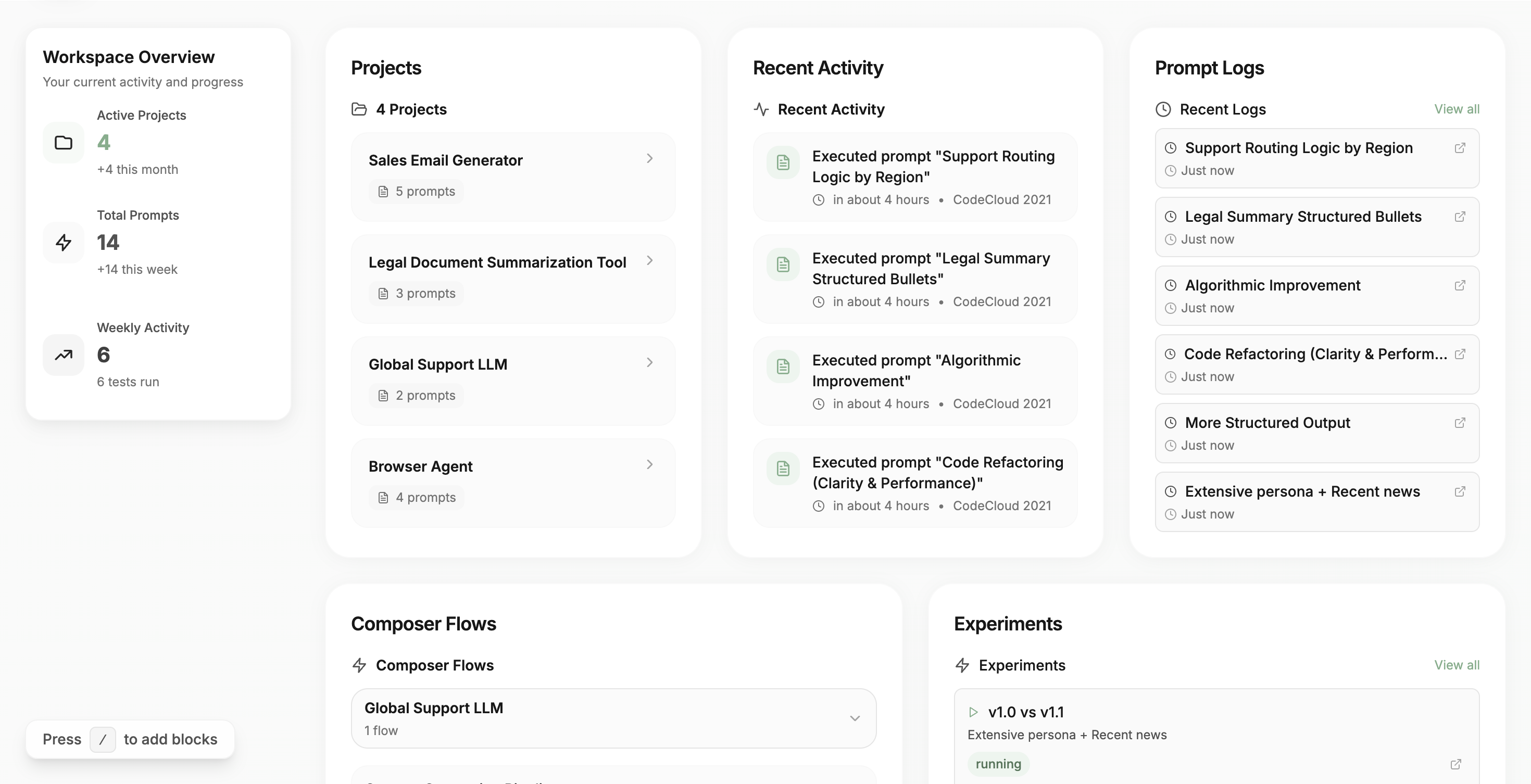Open Legal Document Summarization Tool chevron
1531x784 pixels.
[x=649, y=261]
